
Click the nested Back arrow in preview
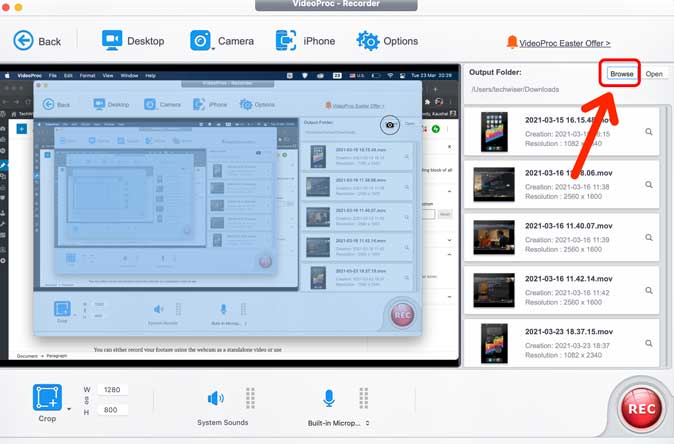click(x=48, y=104)
